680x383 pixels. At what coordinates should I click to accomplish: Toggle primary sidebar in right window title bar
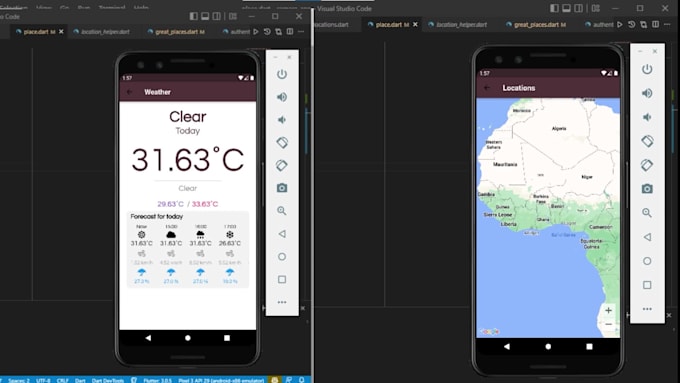(554, 8)
